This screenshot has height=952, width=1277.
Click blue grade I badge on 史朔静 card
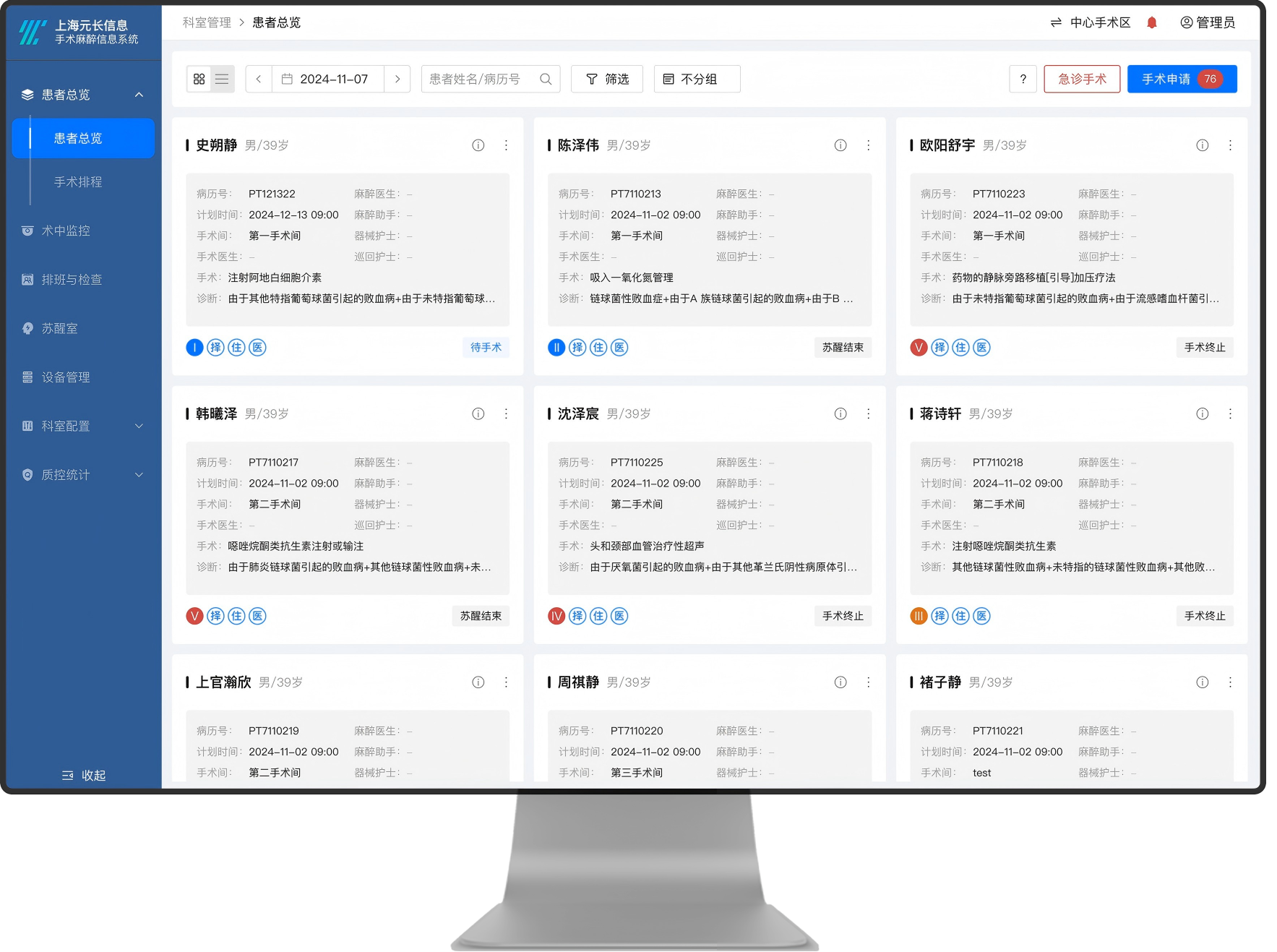(194, 348)
